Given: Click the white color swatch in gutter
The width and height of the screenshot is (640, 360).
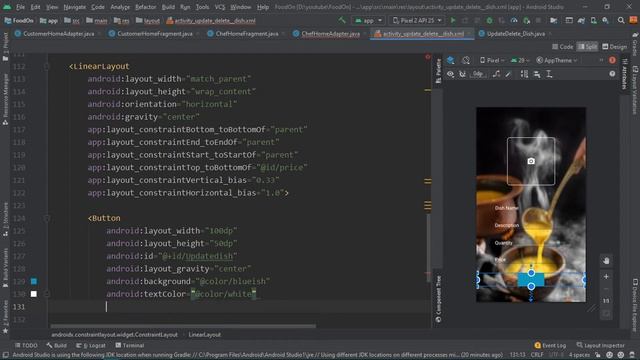Looking at the screenshot, I should point(33,294).
